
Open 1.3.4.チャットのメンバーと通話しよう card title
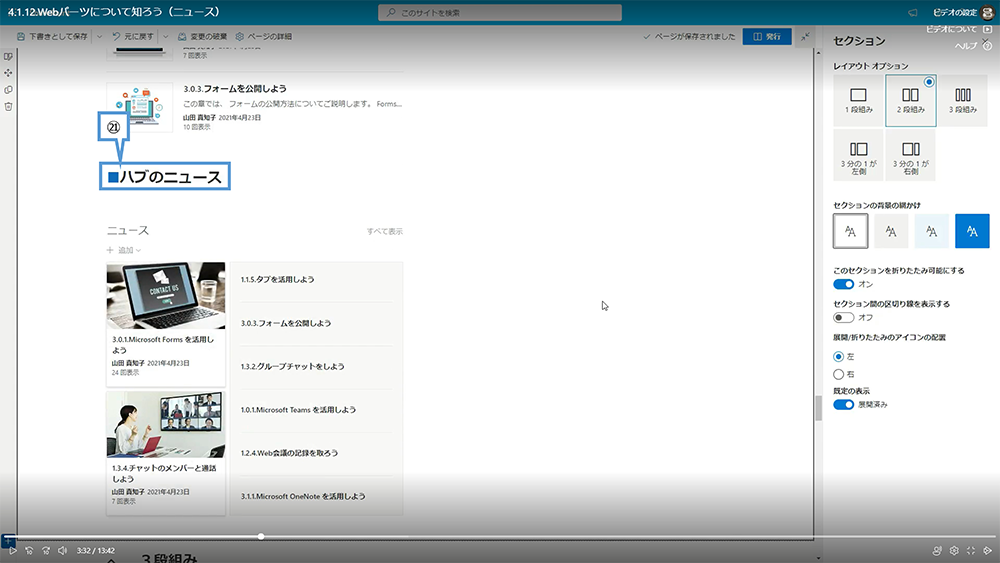164,473
